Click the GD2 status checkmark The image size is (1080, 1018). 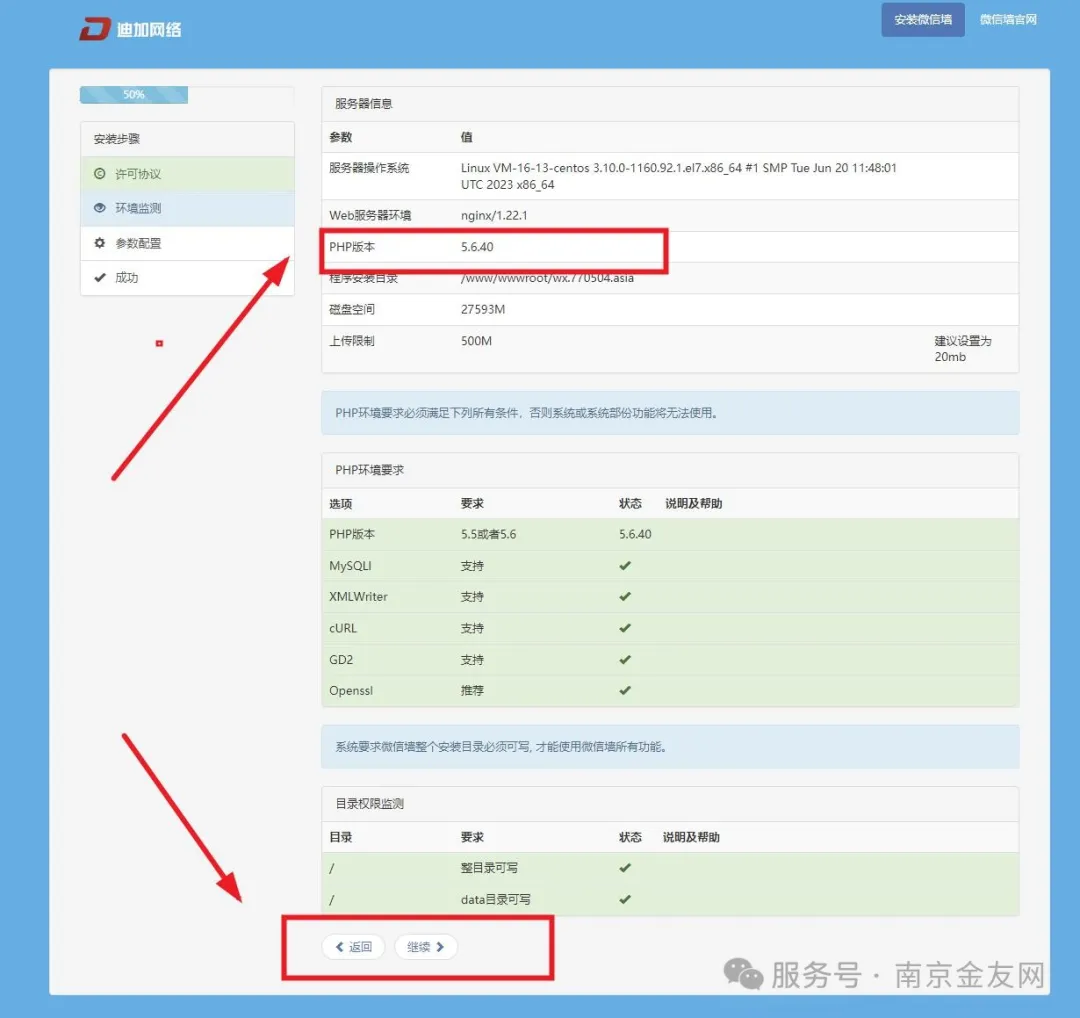click(x=625, y=660)
